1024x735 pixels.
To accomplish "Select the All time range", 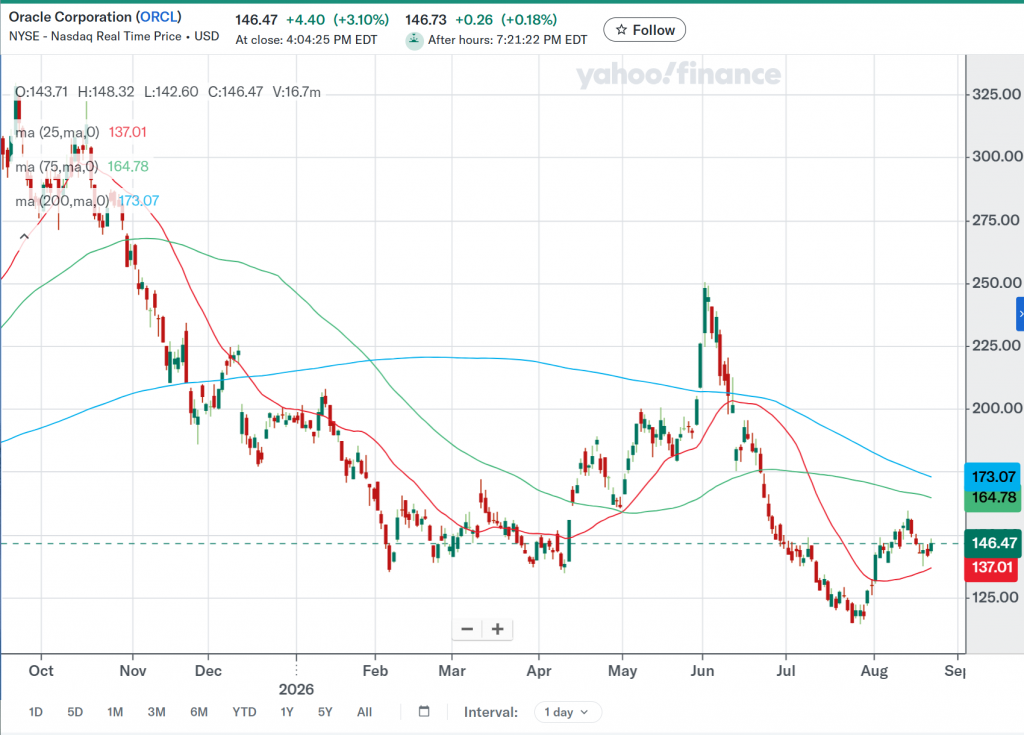I will click(364, 712).
